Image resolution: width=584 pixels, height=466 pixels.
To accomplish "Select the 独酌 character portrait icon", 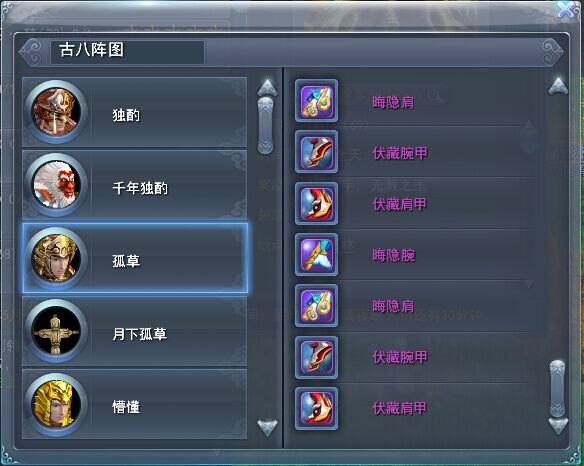I will (56, 112).
